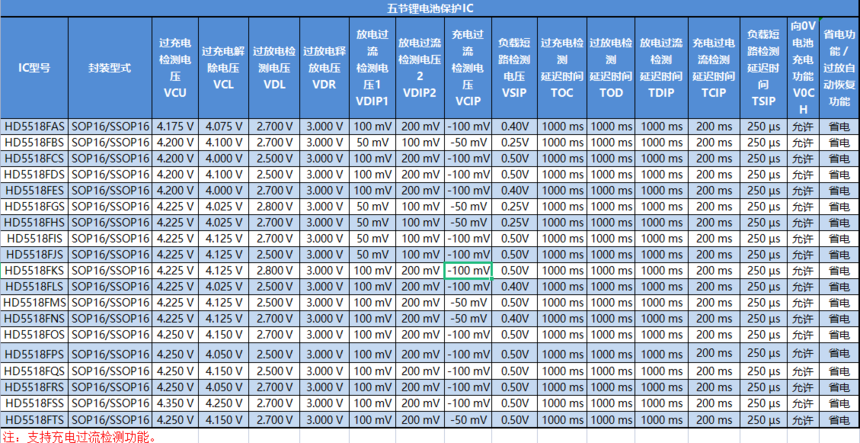Click the VCIP header cell
The image size is (860, 443).
(x=468, y=68)
